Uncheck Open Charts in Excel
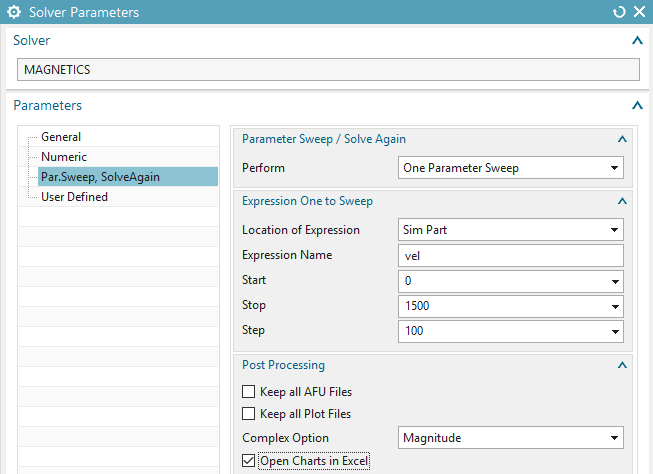This screenshot has height=474, width=653. click(249, 461)
